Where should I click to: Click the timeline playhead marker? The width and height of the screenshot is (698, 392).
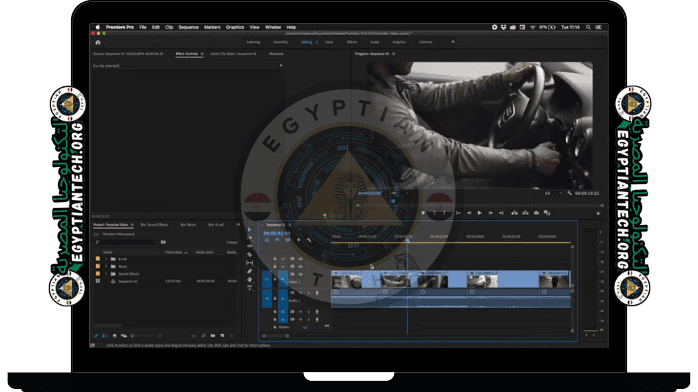point(407,240)
